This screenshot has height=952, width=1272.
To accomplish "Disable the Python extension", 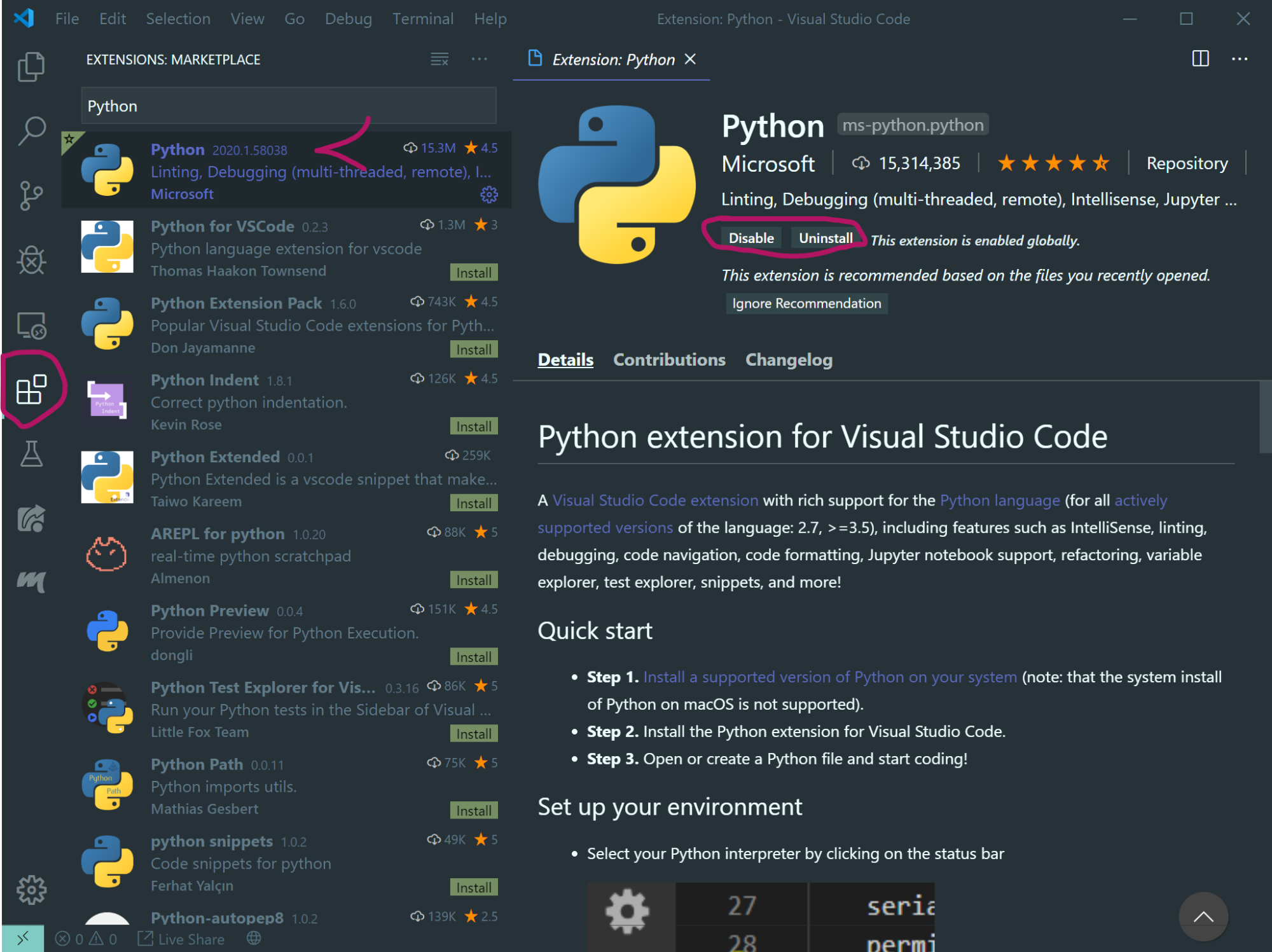I will click(751, 238).
